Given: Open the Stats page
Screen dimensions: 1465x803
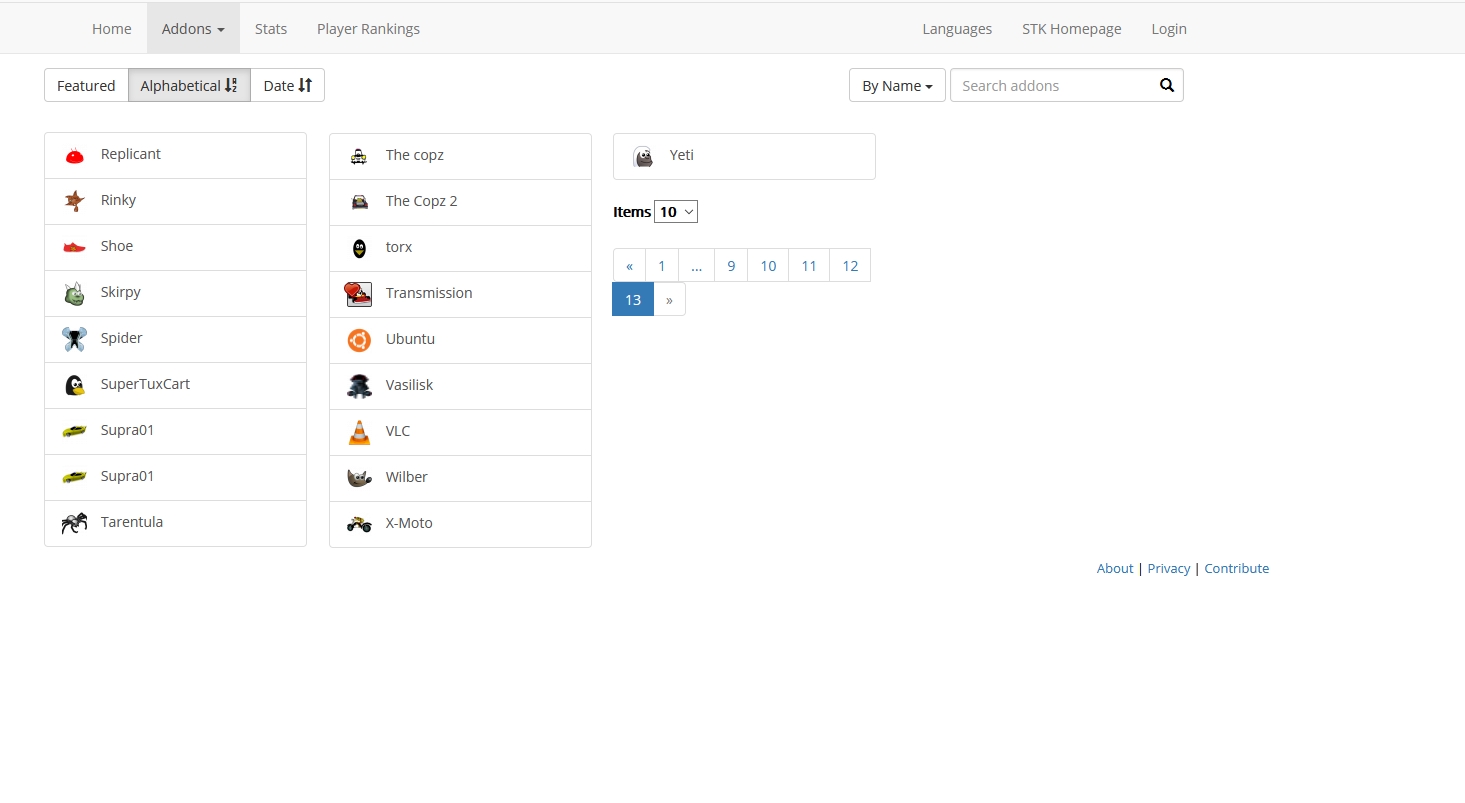Looking at the screenshot, I should click(271, 29).
